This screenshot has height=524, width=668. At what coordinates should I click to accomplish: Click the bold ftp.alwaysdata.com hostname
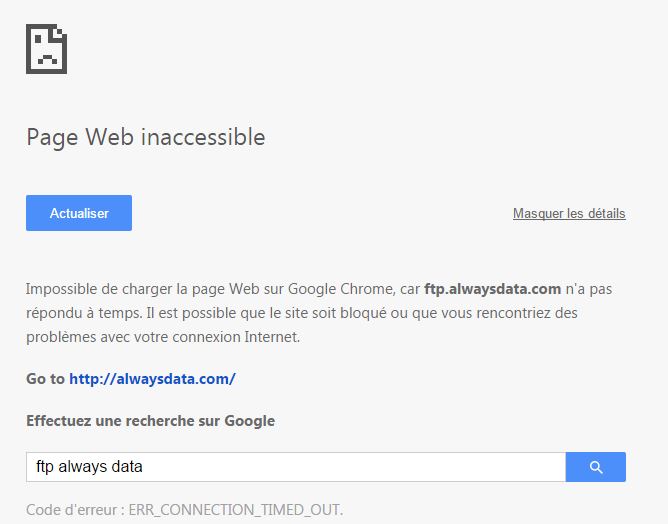coord(492,289)
